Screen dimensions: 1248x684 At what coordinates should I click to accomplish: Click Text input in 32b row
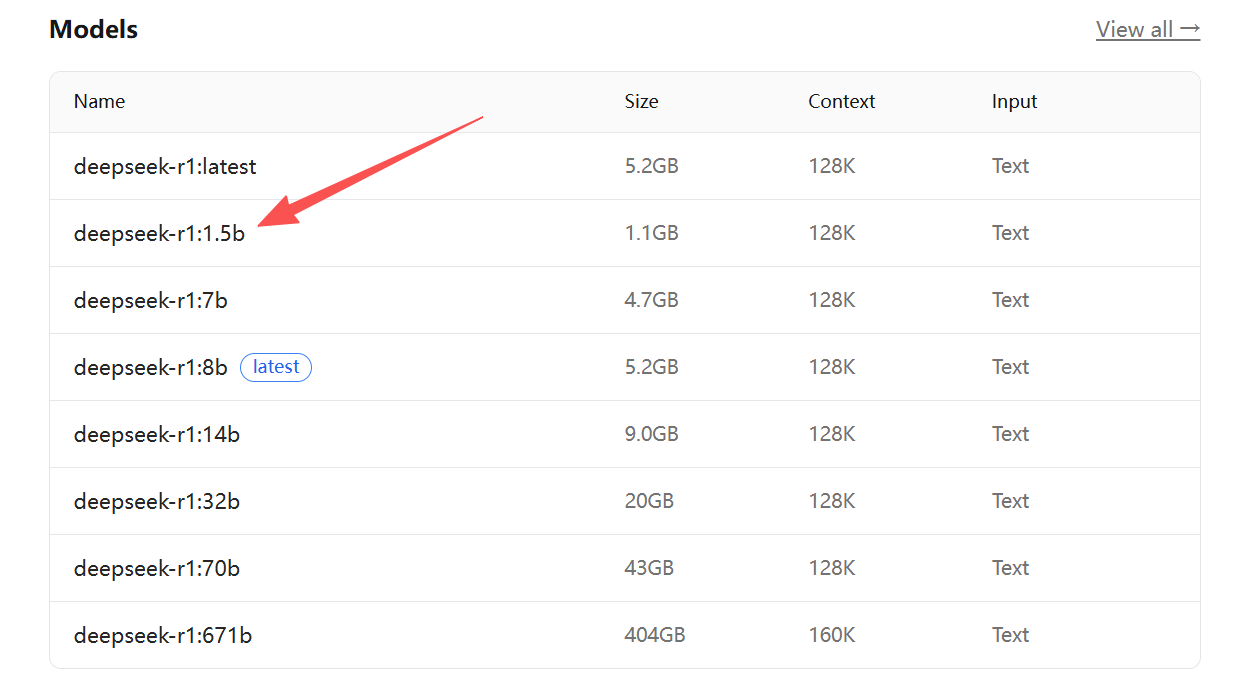(1011, 501)
